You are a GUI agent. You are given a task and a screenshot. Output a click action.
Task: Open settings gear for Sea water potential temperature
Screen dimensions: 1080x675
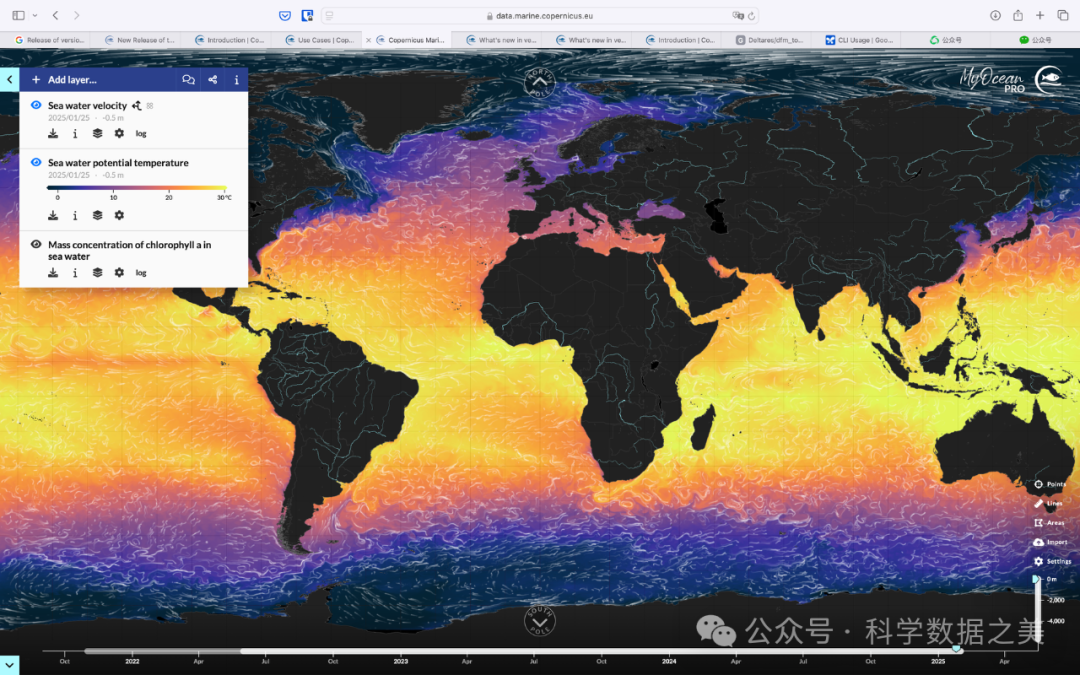(x=119, y=215)
